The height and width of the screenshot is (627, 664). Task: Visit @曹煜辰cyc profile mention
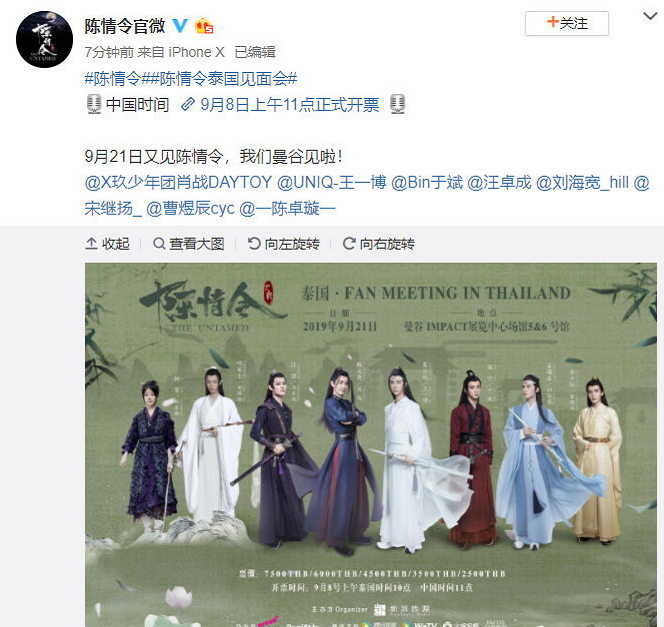pyautogui.click(x=190, y=208)
